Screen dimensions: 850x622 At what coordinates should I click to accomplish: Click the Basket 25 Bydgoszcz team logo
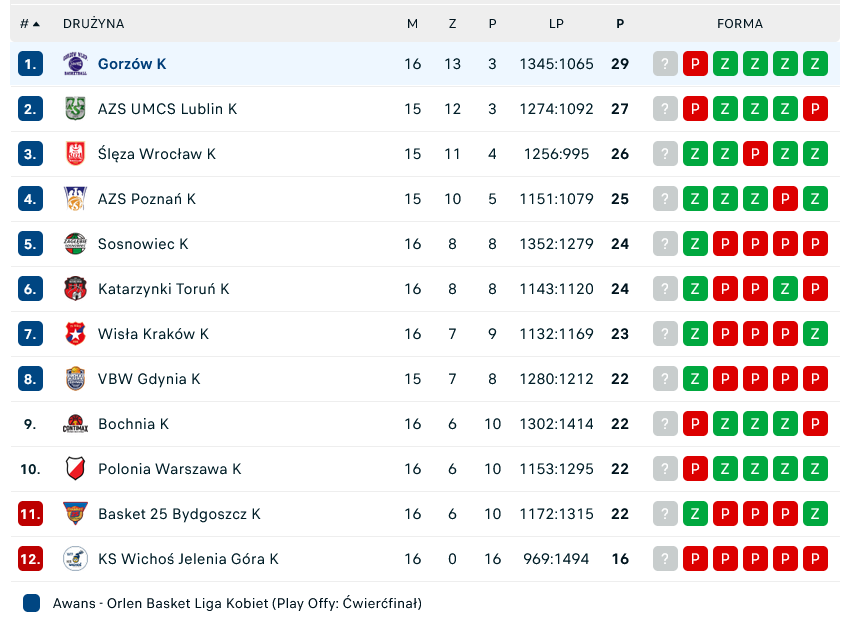(75, 514)
